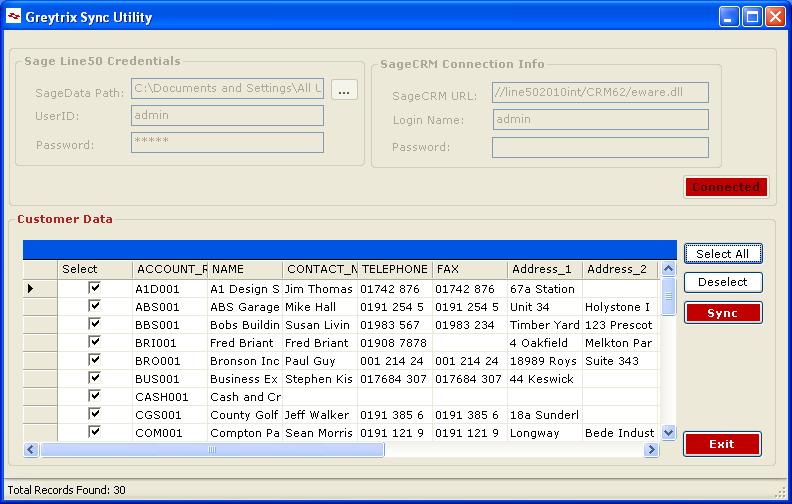Screen dimensions: 792x504
Task: Click the 'Mike Hall' contact cell
Action: pyautogui.click(x=320, y=307)
